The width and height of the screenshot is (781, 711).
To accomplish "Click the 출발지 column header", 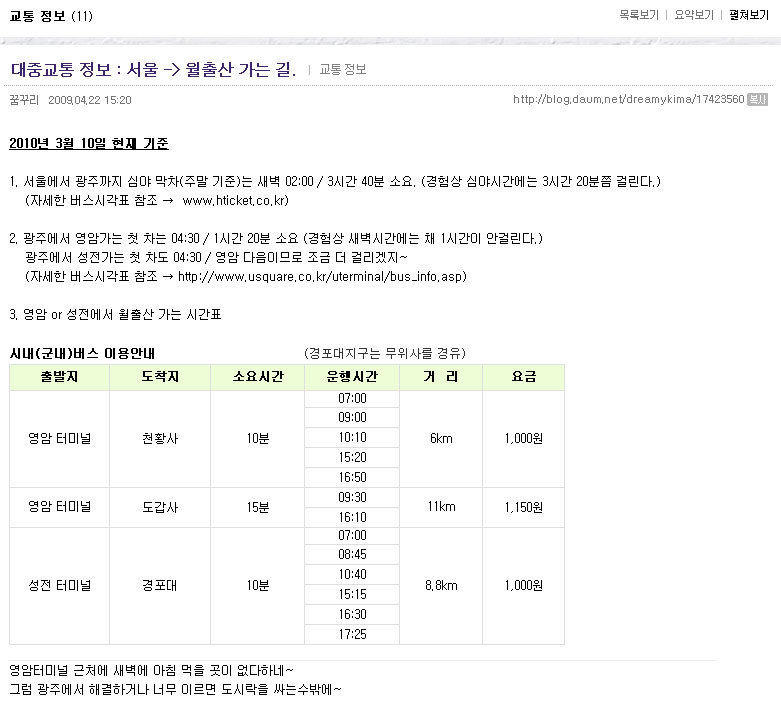I will click(x=59, y=377).
